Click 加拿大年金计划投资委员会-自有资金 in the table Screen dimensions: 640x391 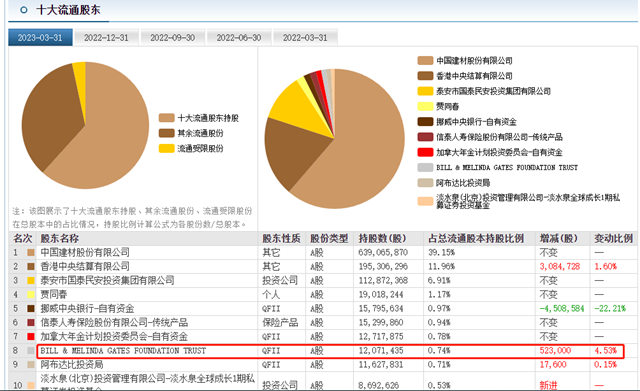pos(114,337)
